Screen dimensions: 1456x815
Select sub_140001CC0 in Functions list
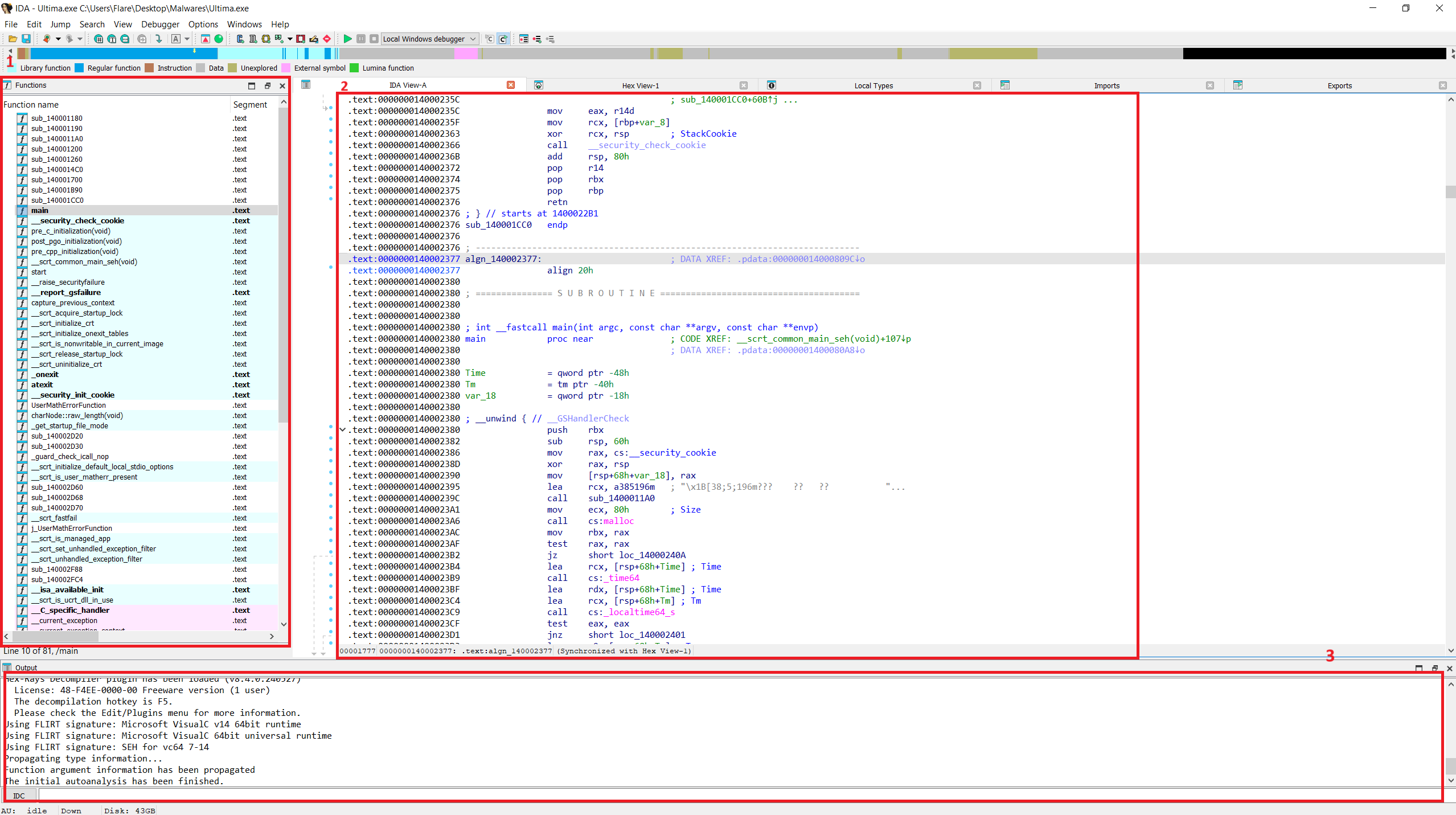pyautogui.click(x=147, y=200)
